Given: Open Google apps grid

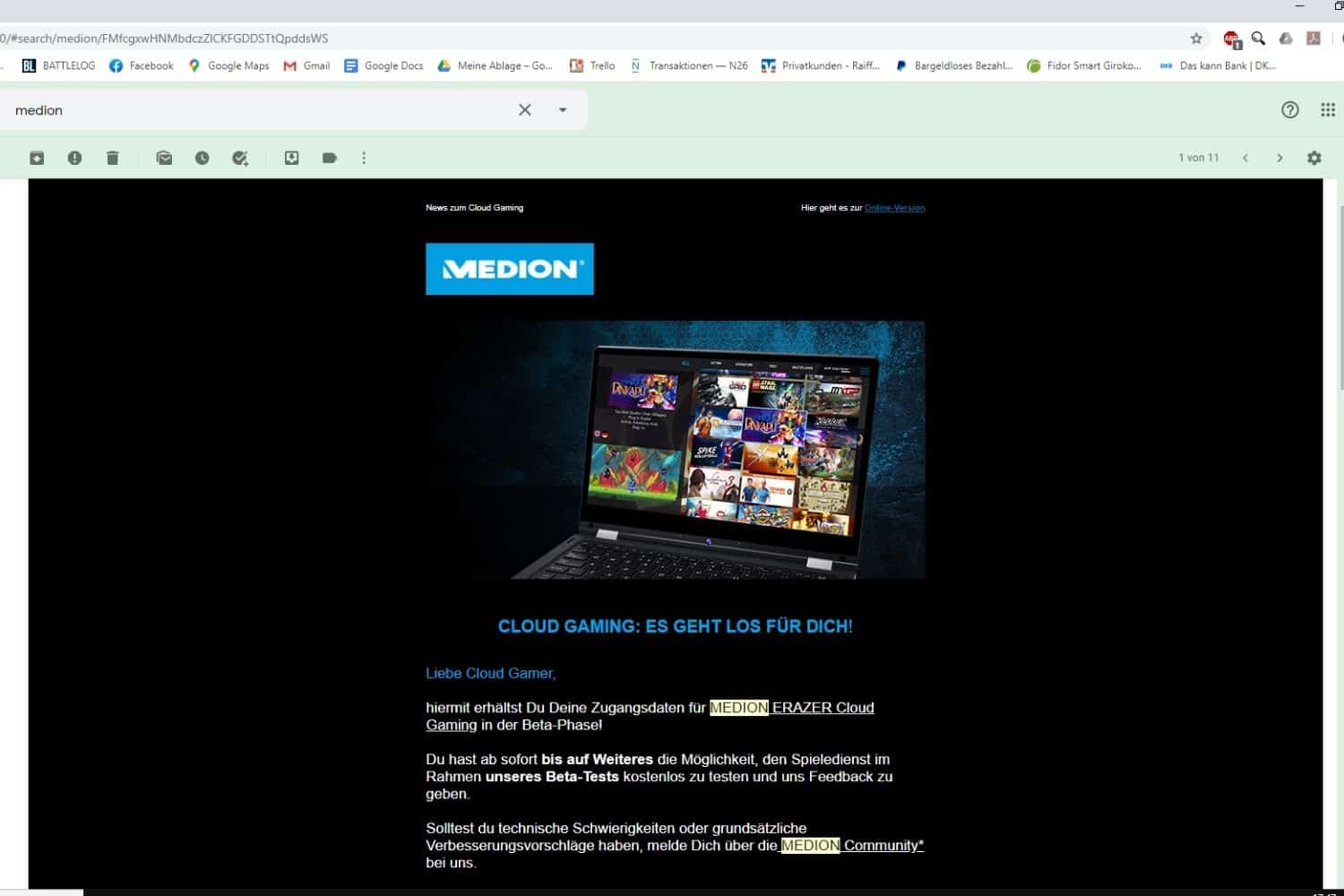Looking at the screenshot, I should click(x=1328, y=110).
